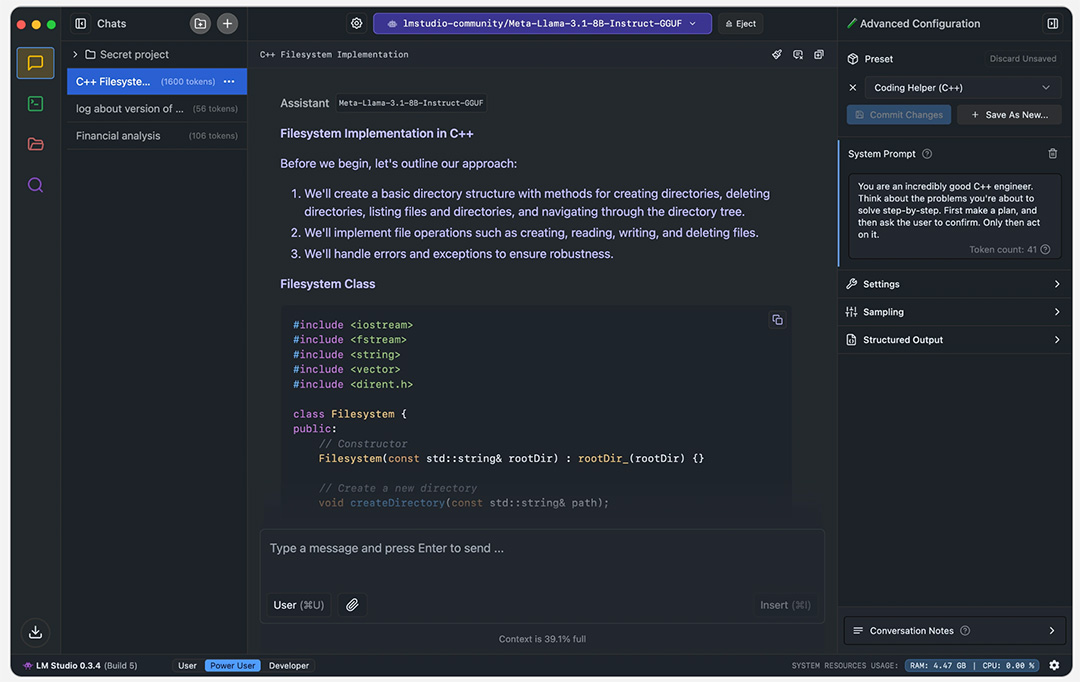Delete the system prompt with trash icon

pyautogui.click(x=1052, y=154)
